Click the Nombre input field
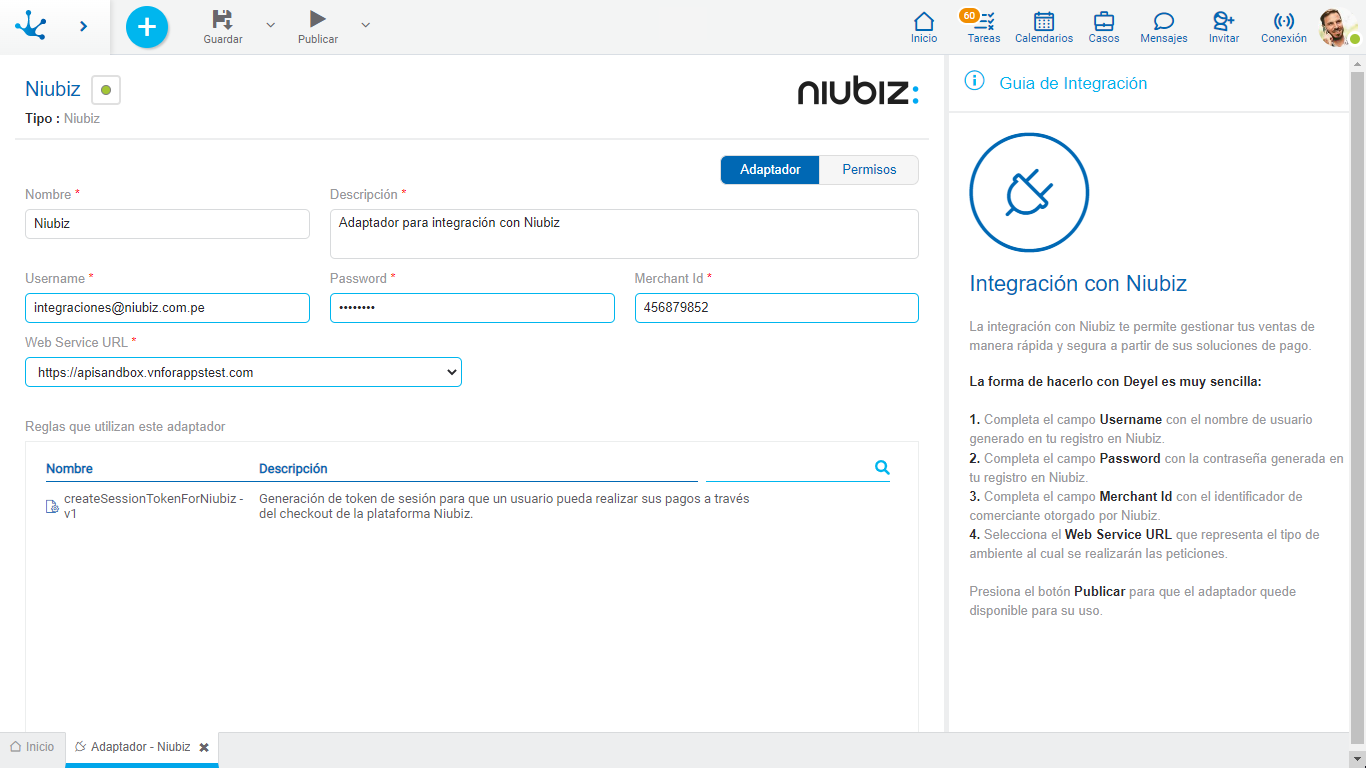The width and height of the screenshot is (1366, 768). [167, 224]
